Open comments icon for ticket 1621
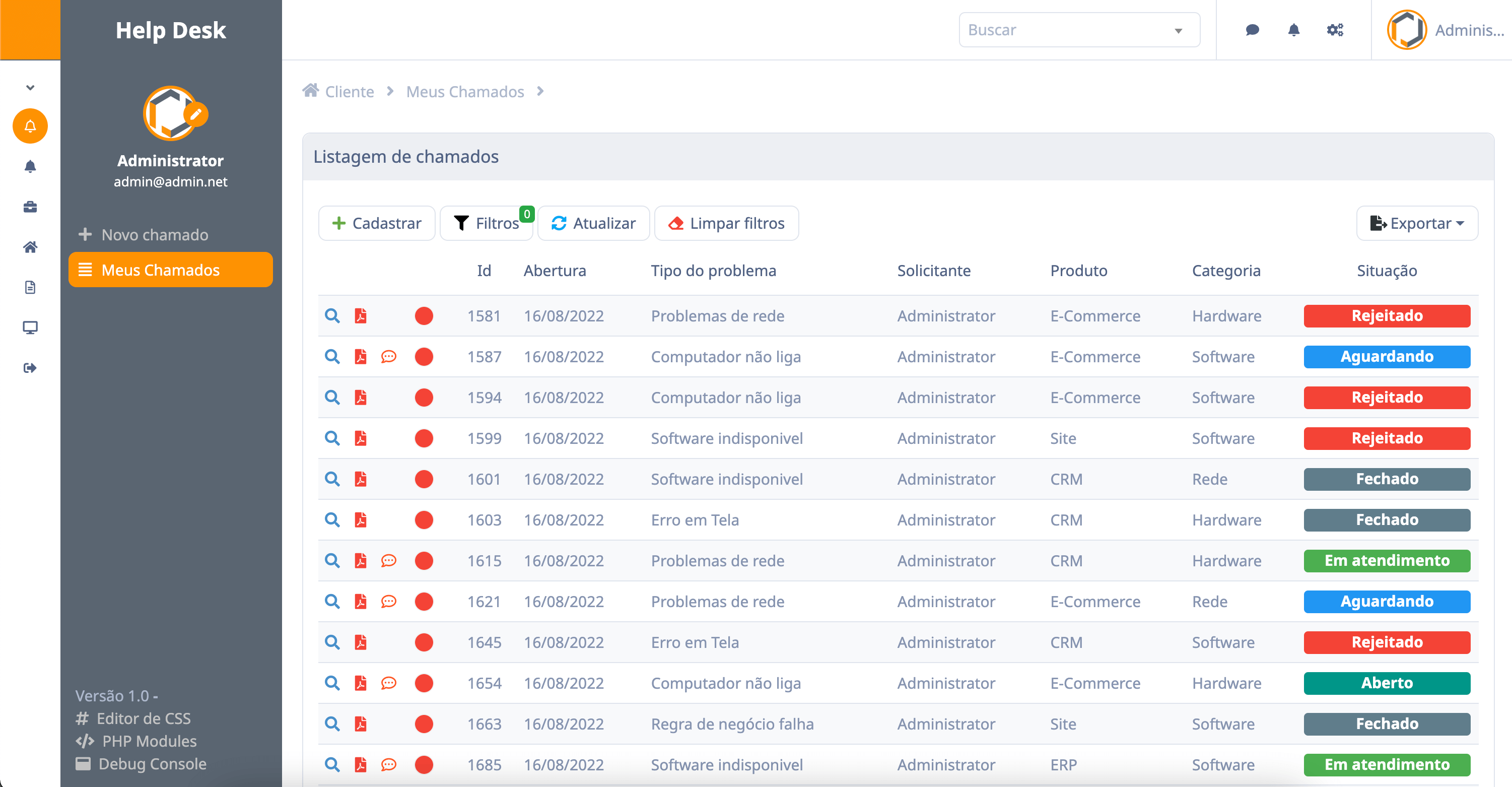This screenshot has height=787, width=1512. pos(388,602)
